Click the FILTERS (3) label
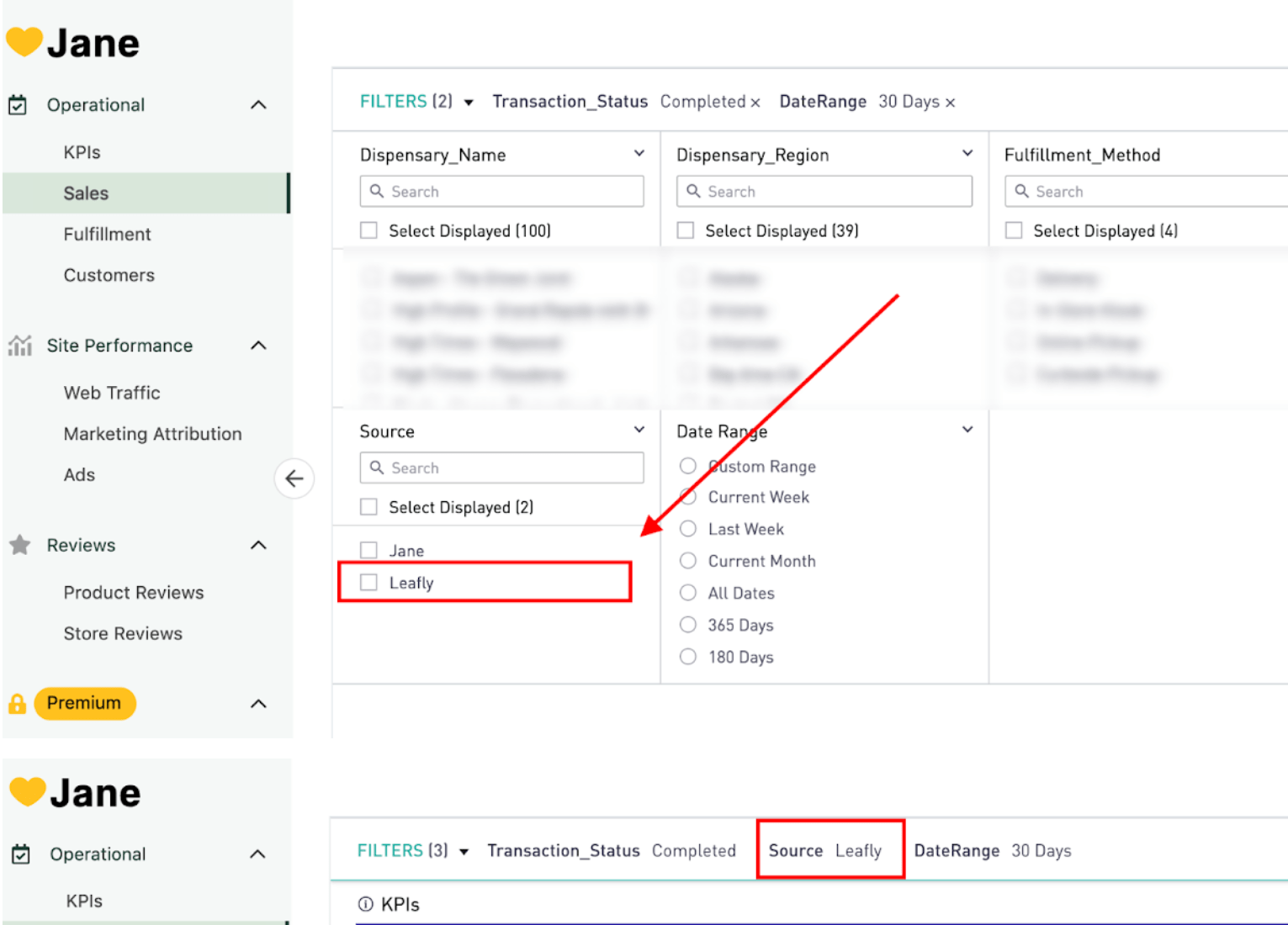The image size is (1288, 925). tap(402, 851)
